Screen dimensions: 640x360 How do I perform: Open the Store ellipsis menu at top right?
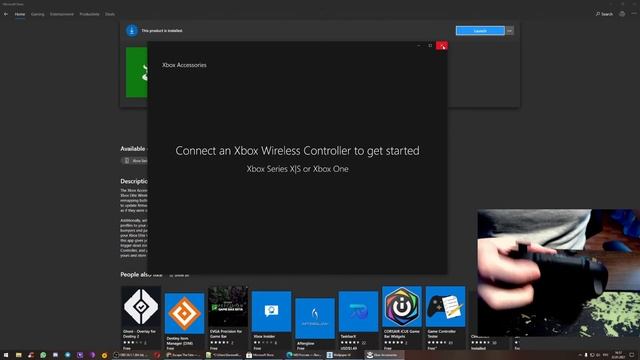click(x=634, y=14)
